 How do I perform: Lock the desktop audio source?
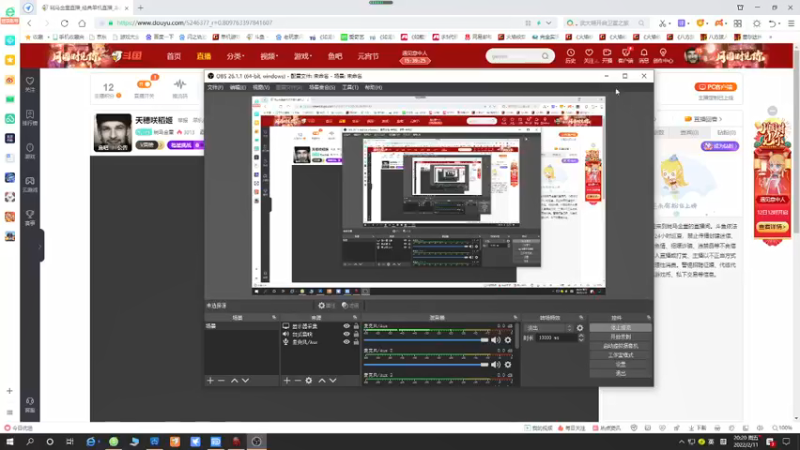point(356,334)
